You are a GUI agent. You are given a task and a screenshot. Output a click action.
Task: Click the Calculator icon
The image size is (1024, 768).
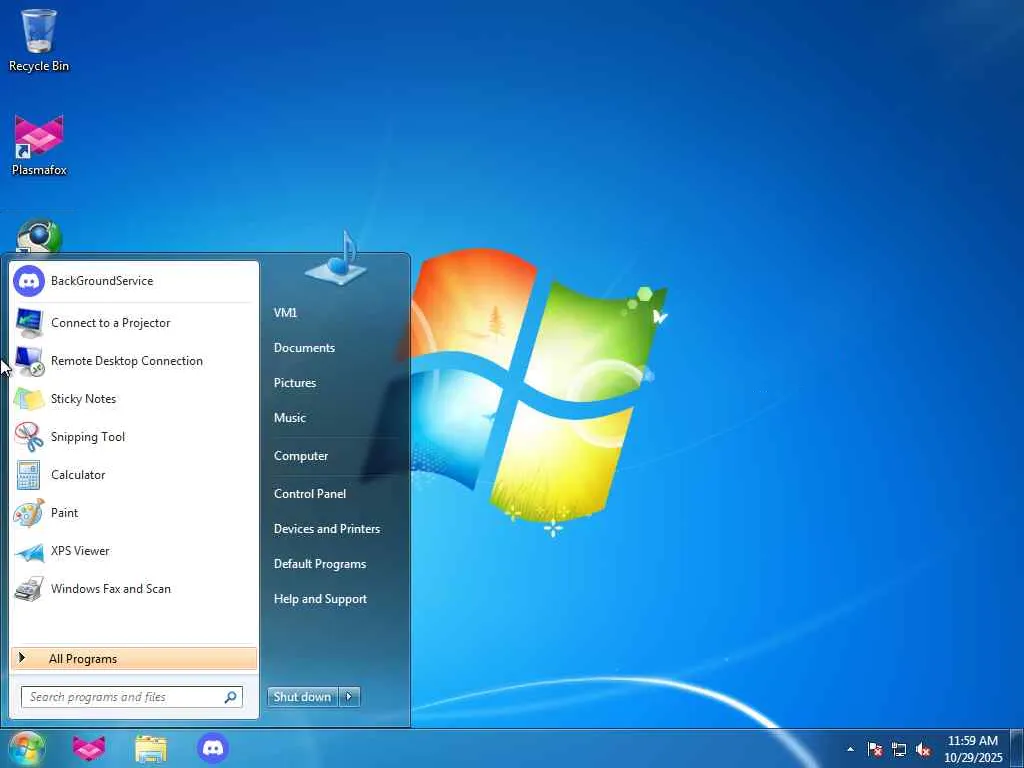pos(29,475)
